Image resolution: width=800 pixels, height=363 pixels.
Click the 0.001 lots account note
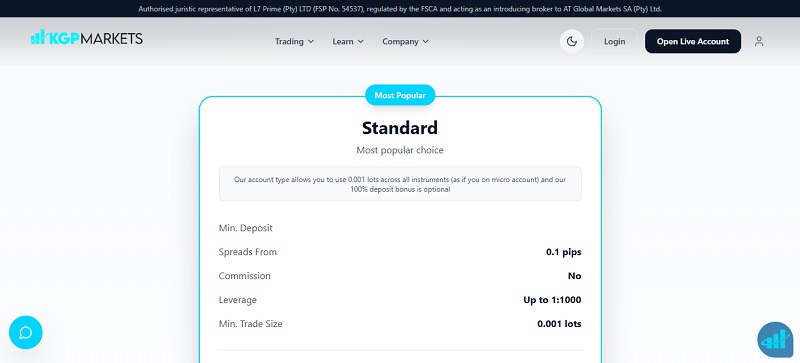[400, 184]
